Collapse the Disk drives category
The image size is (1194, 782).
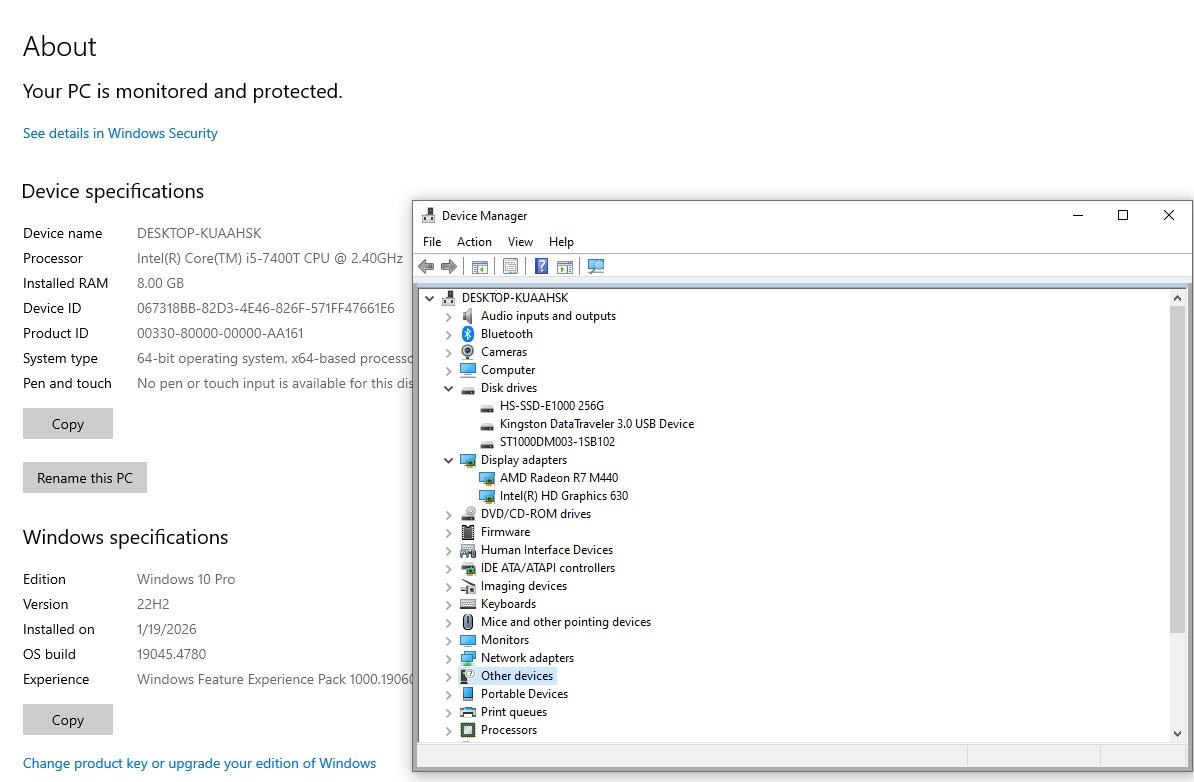tap(449, 388)
